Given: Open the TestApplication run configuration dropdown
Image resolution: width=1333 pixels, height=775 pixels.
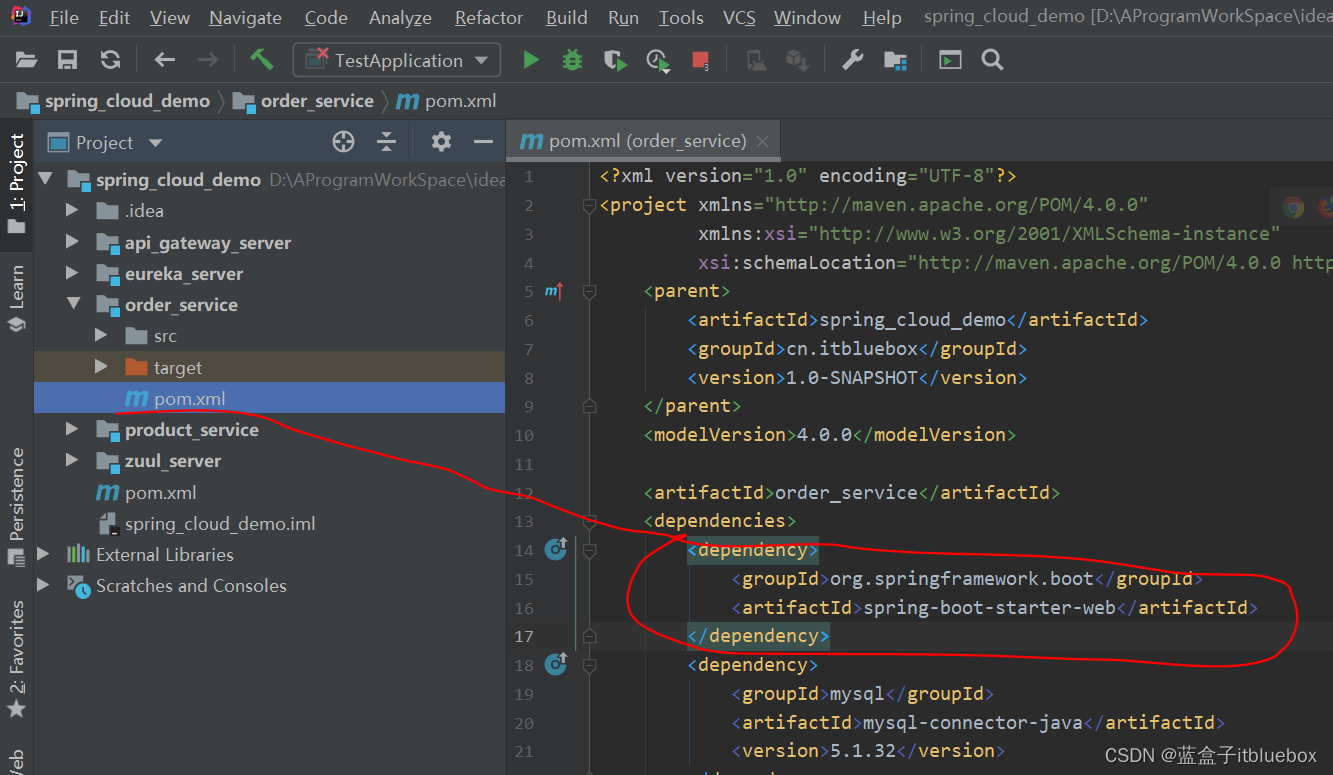Looking at the screenshot, I should (x=396, y=60).
